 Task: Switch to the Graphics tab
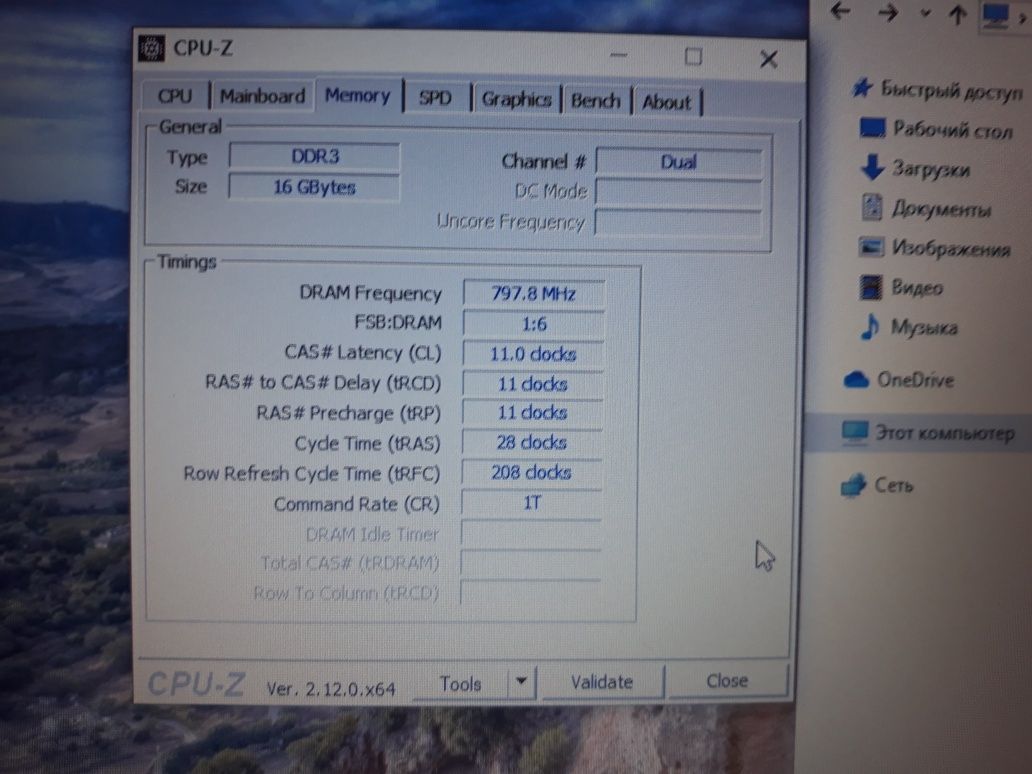coord(517,99)
